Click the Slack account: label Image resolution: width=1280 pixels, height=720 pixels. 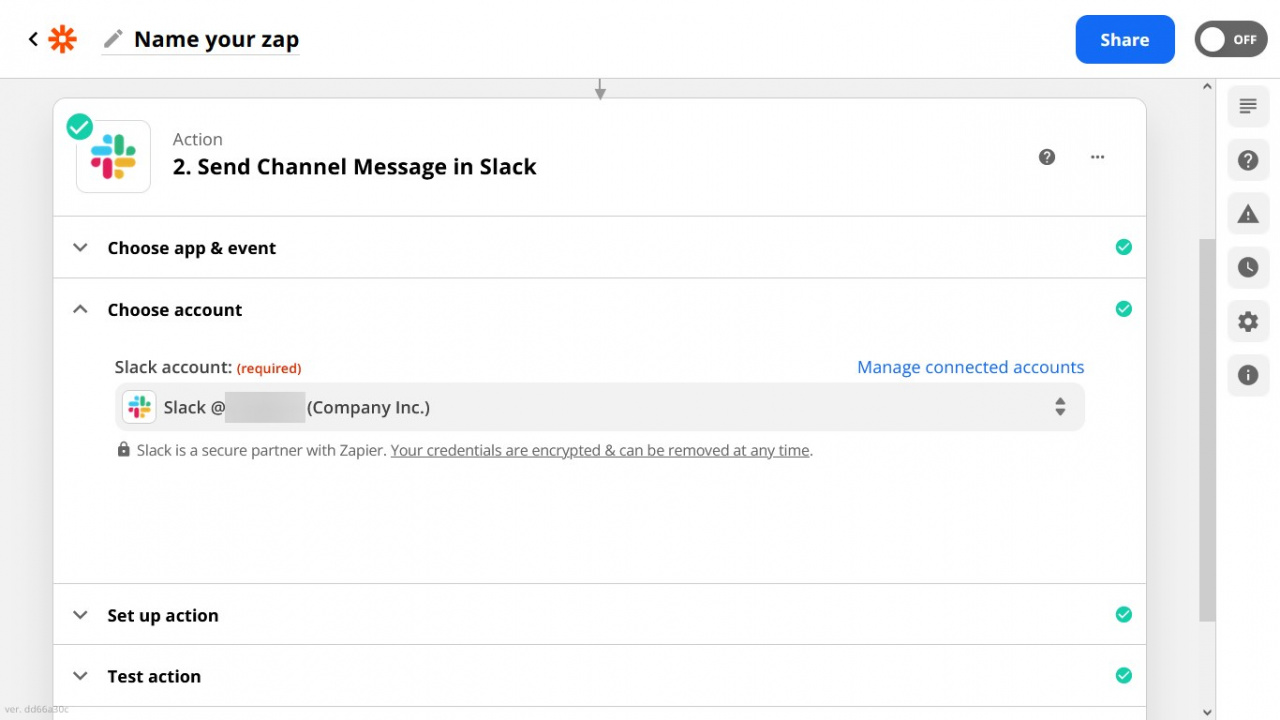click(173, 367)
